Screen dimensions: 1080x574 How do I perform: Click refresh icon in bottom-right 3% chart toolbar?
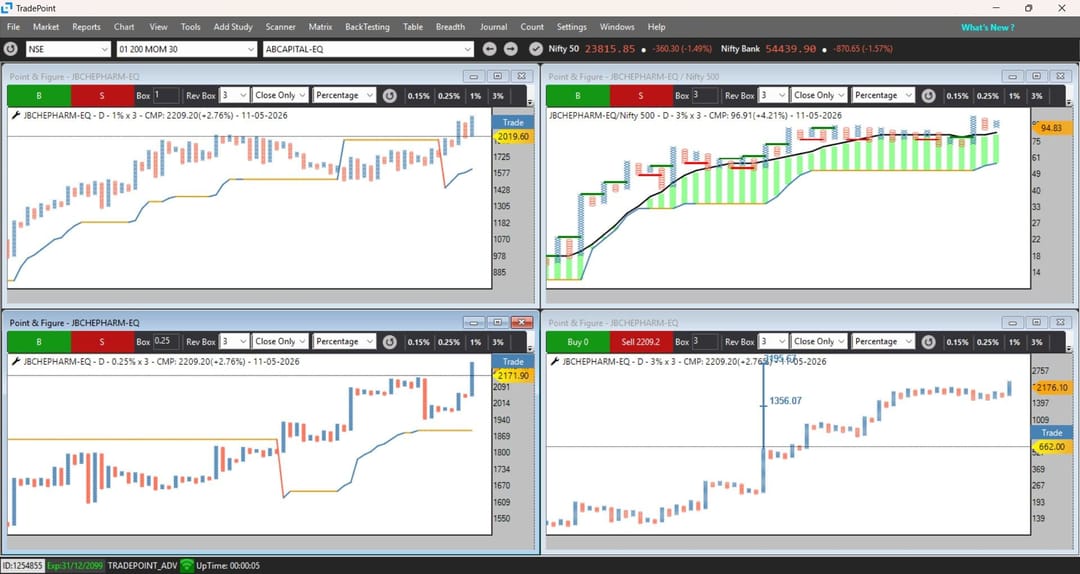(928, 342)
